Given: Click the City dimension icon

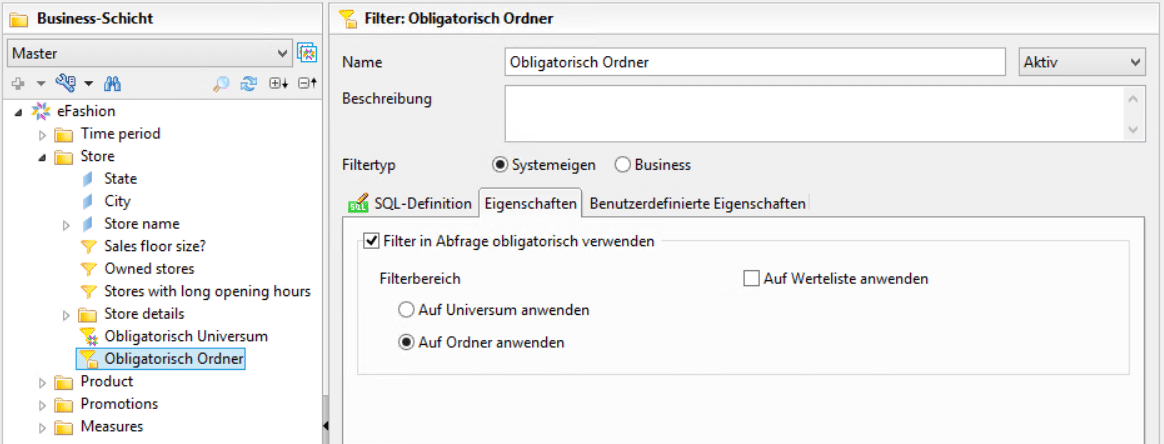Looking at the screenshot, I should (x=88, y=201).
